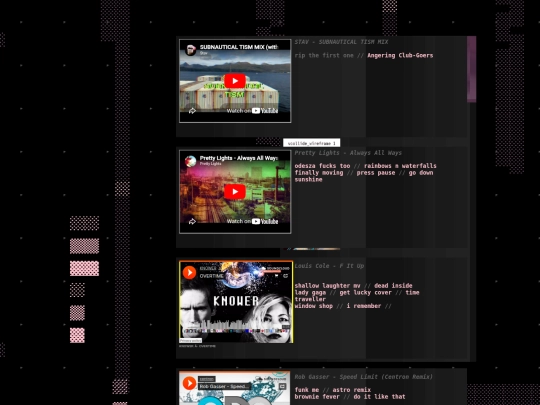Click the Stav channel name under first video title
Viewport: 540px width, 405px height.
(204, 53)
